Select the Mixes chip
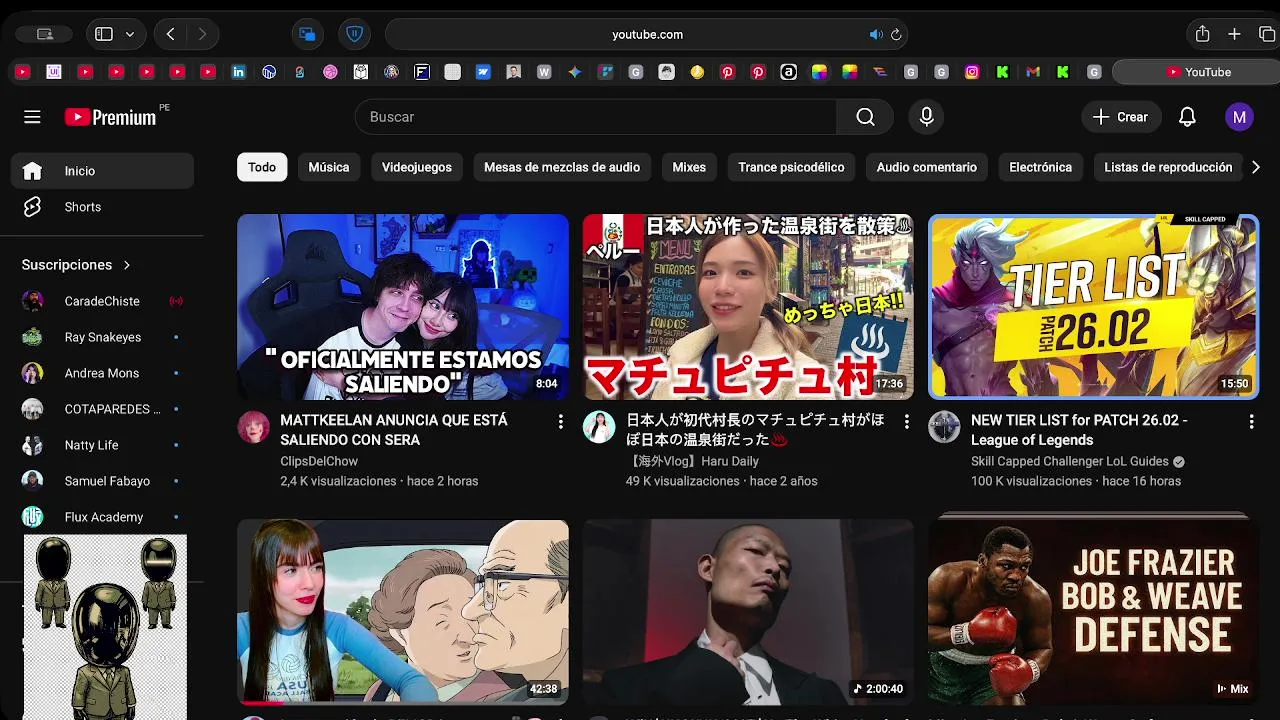Screen dimensions: 1280x720 tap(689, 167)
